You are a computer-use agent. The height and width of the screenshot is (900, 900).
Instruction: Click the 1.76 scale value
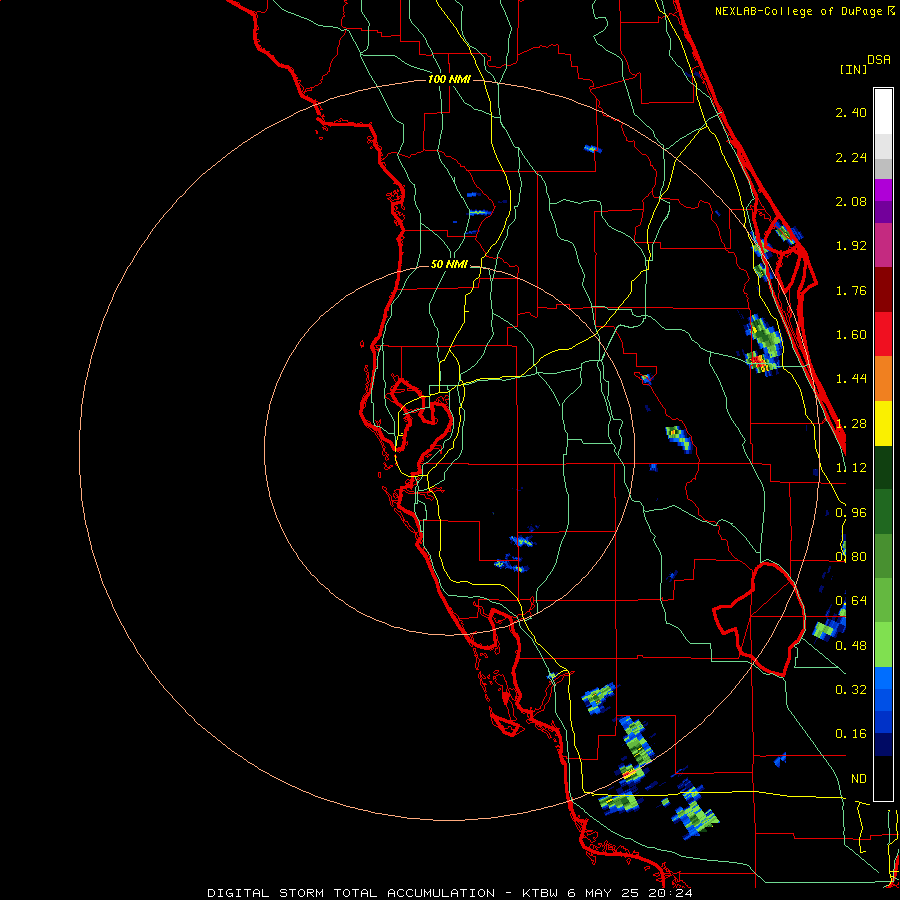[851, 290]
